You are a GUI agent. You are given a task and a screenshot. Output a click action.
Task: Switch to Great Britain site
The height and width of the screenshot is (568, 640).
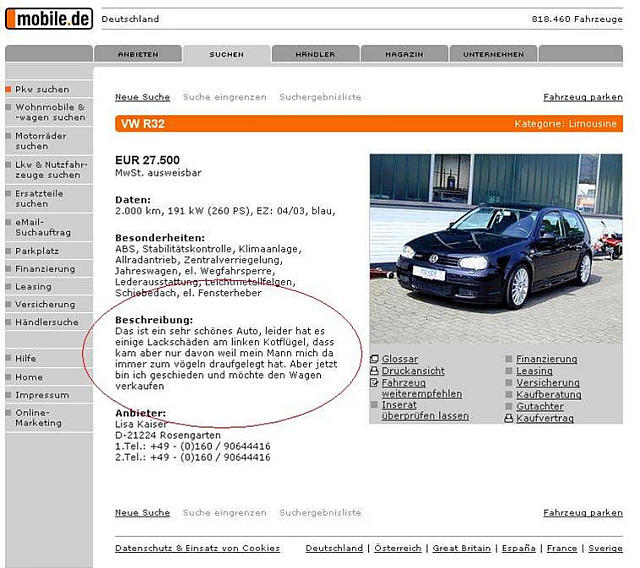[459, 548]
